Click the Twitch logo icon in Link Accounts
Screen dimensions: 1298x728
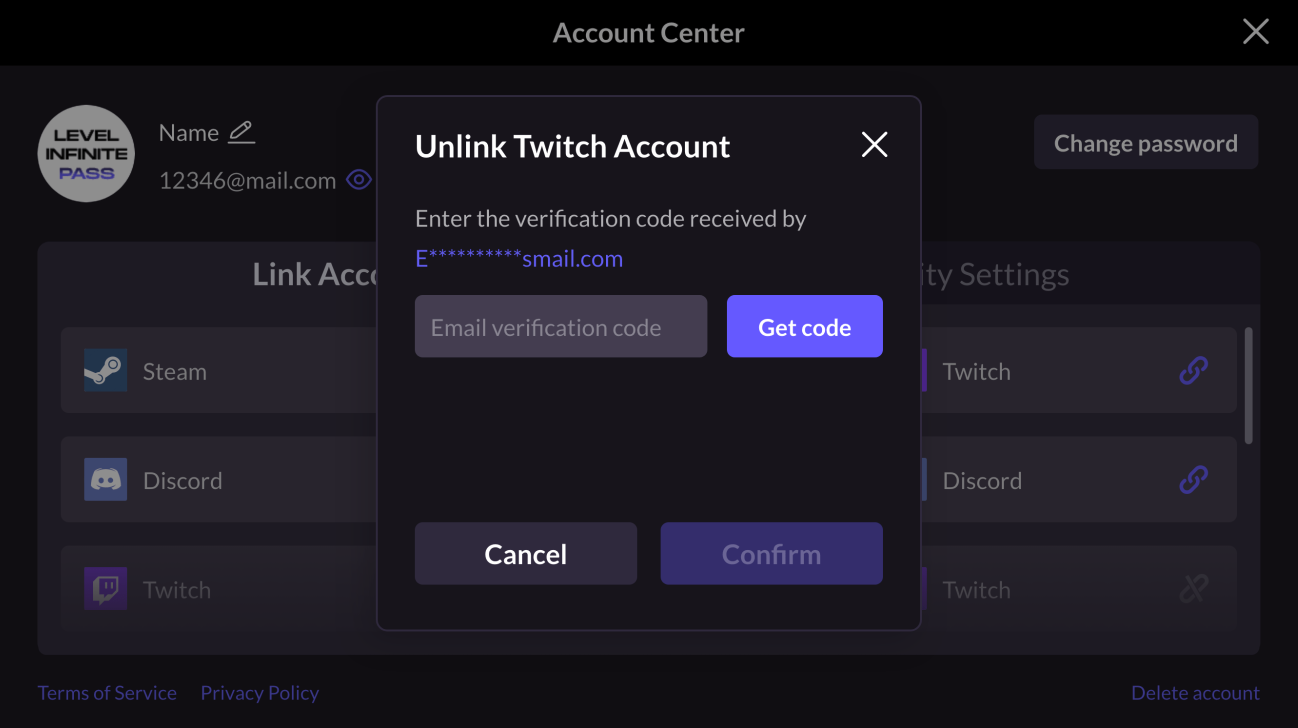(105, 589)
